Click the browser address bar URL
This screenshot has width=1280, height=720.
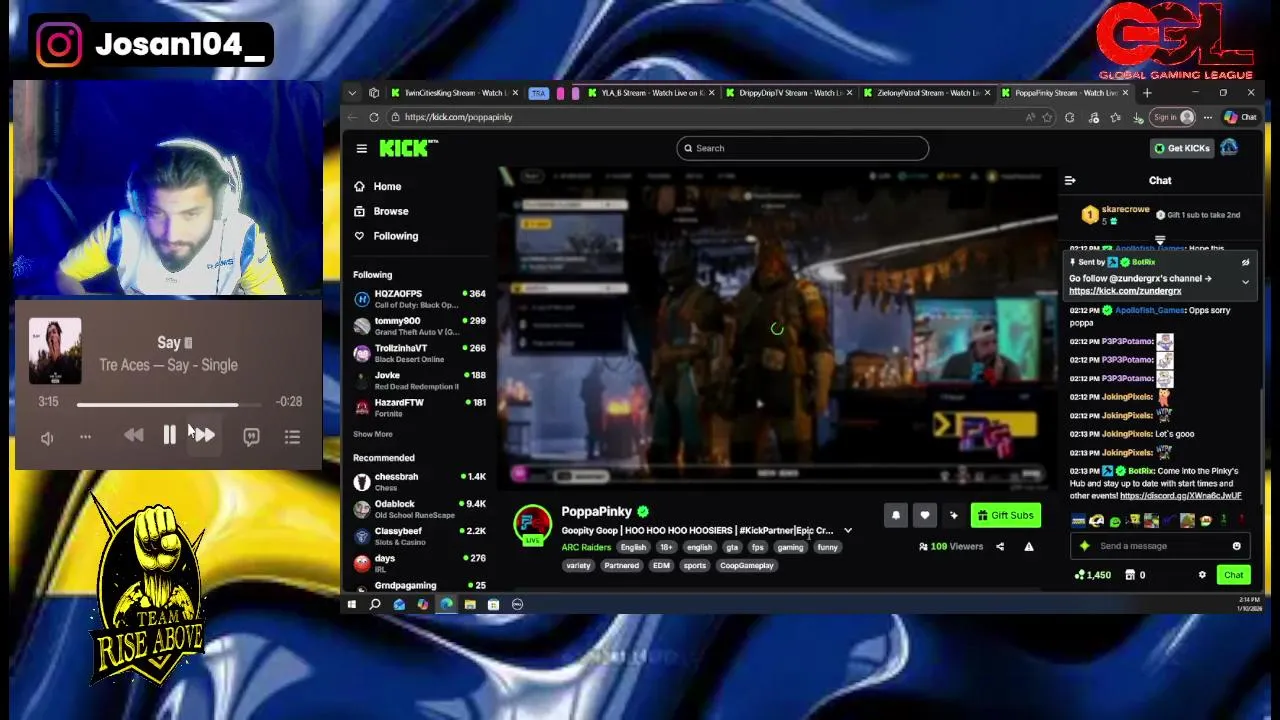[458, 117]
